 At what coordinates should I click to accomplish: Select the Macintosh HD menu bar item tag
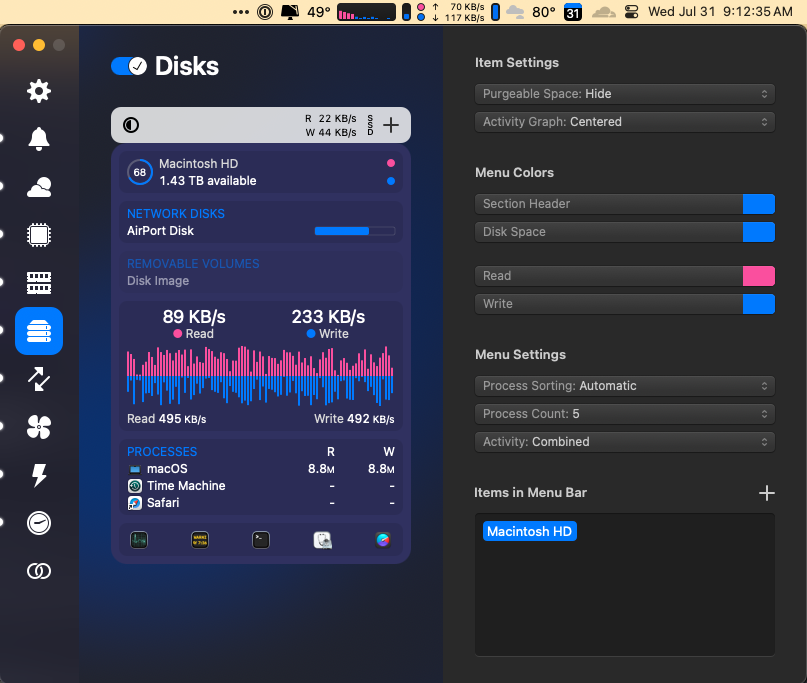click(530, 531)
